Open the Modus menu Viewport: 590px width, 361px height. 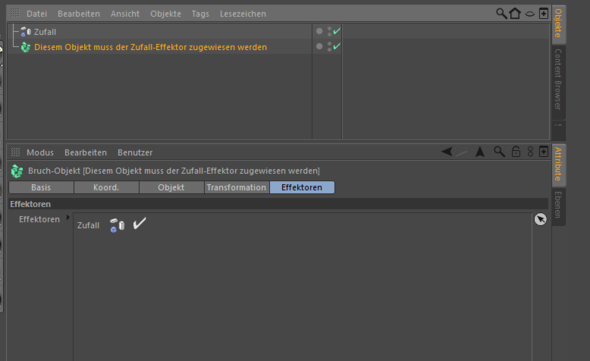[40, 152]
